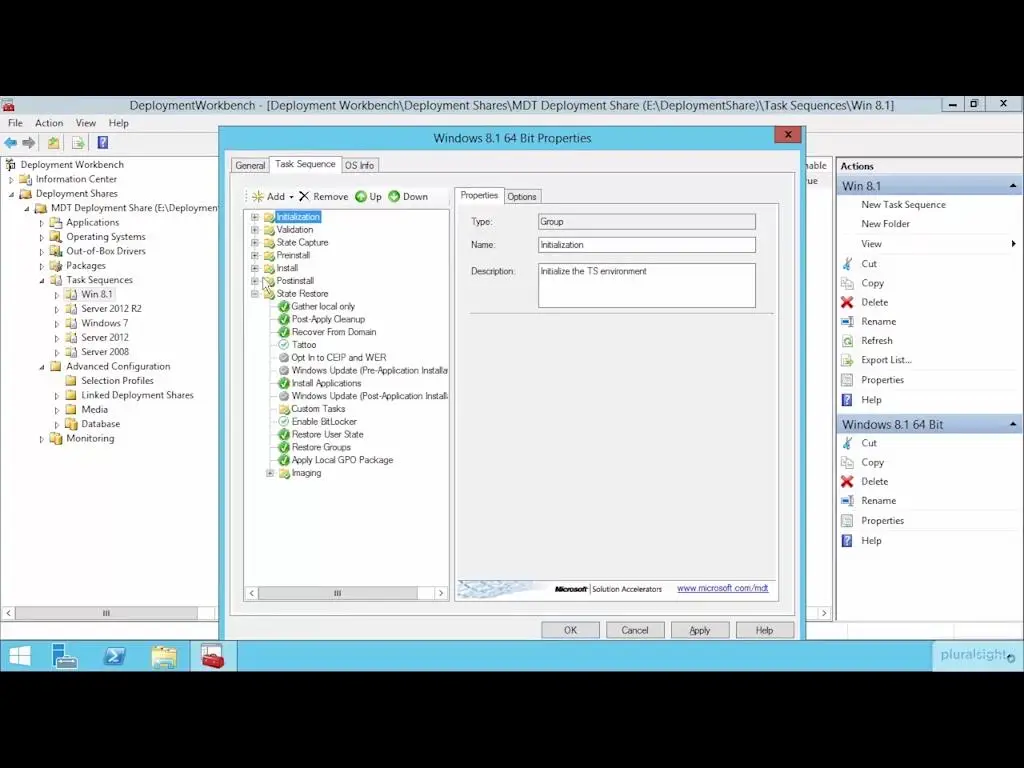
Task: Expand the Preinstall group
Action: (255, 255)
